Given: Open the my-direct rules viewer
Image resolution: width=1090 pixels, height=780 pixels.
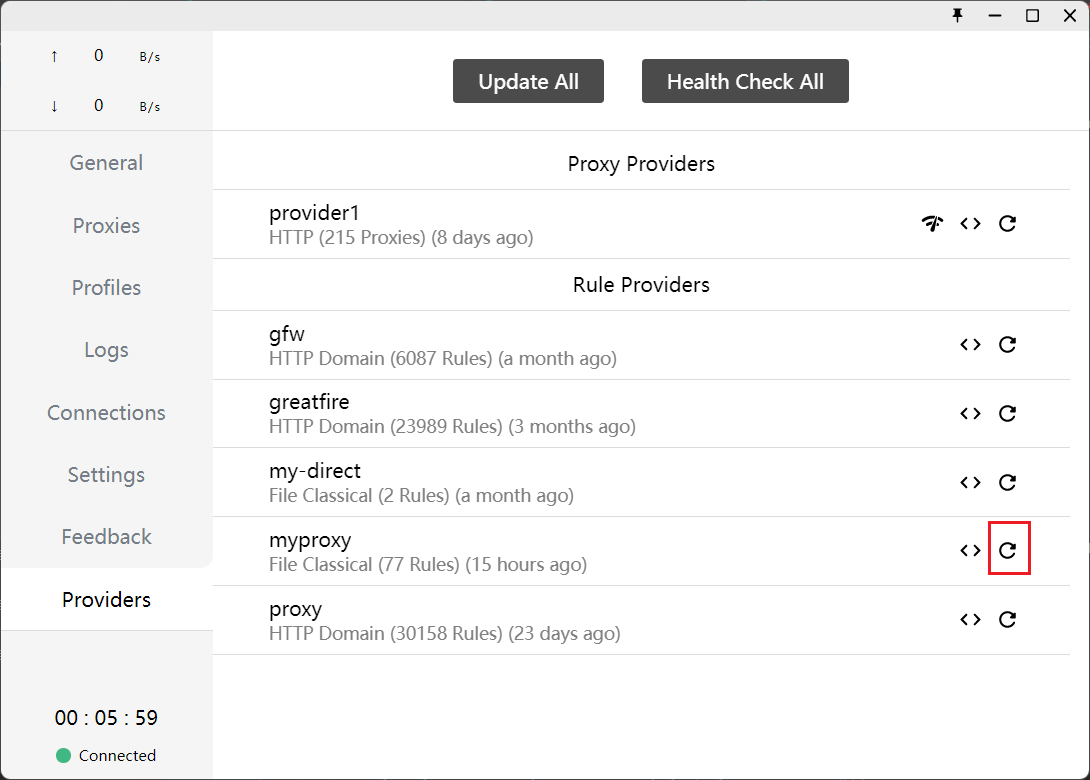Looking at the screenshot, I should [969, 482].
